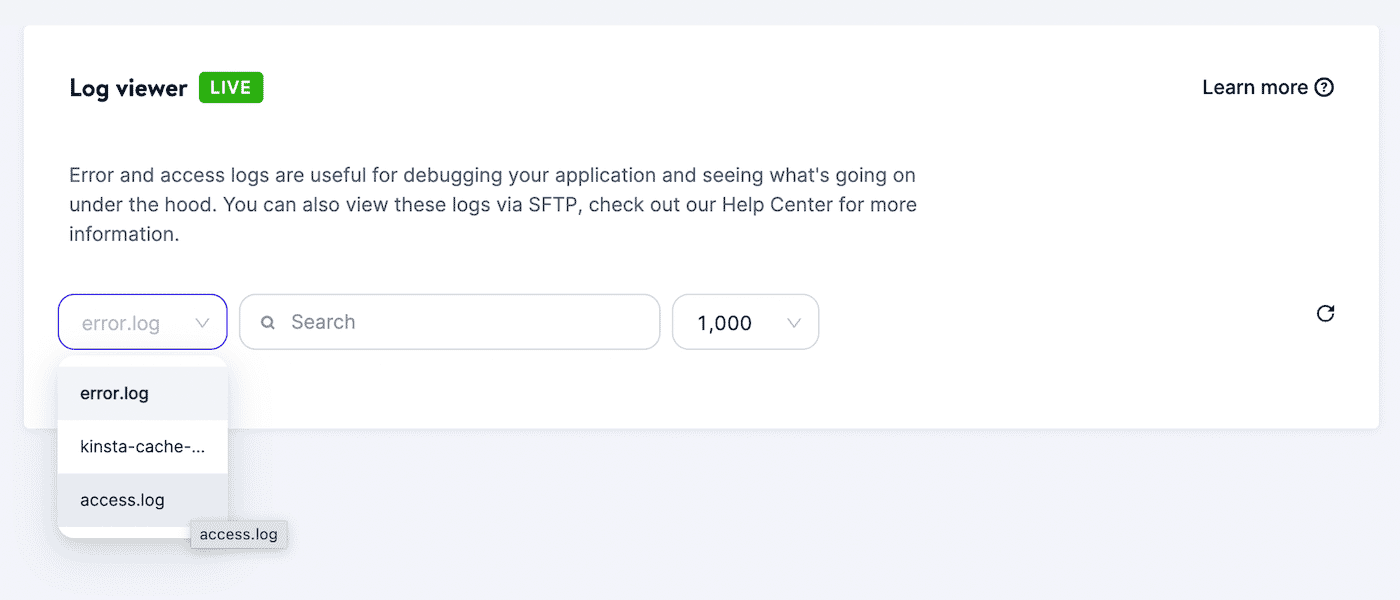Click the green LIVE badge

(x=231, y=88)
